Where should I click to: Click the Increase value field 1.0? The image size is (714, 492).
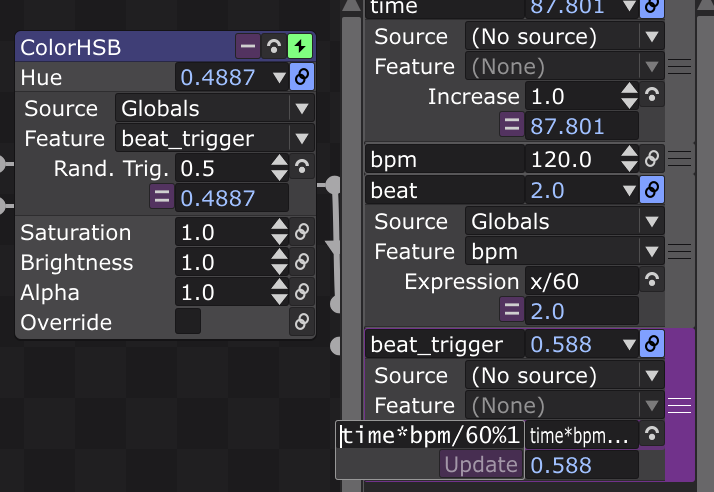(x=573, y=97)
